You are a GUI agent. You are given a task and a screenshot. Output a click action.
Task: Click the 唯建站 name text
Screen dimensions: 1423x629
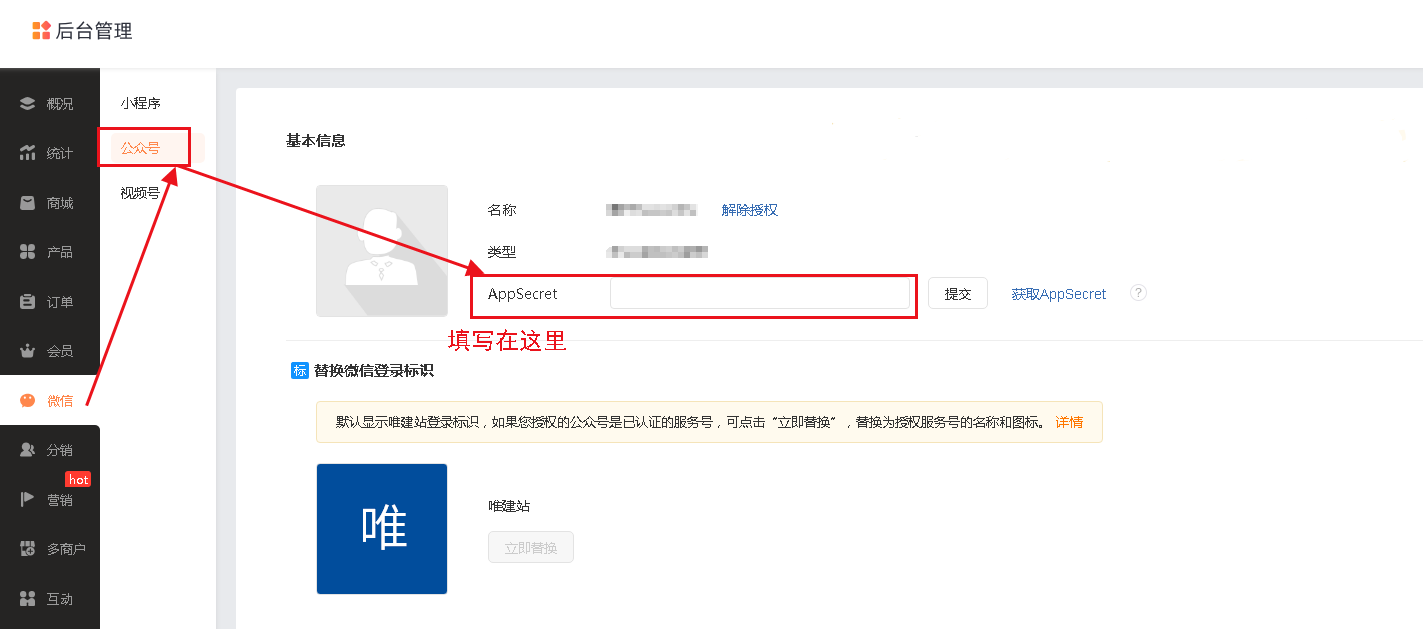click(x=509, y=506)
